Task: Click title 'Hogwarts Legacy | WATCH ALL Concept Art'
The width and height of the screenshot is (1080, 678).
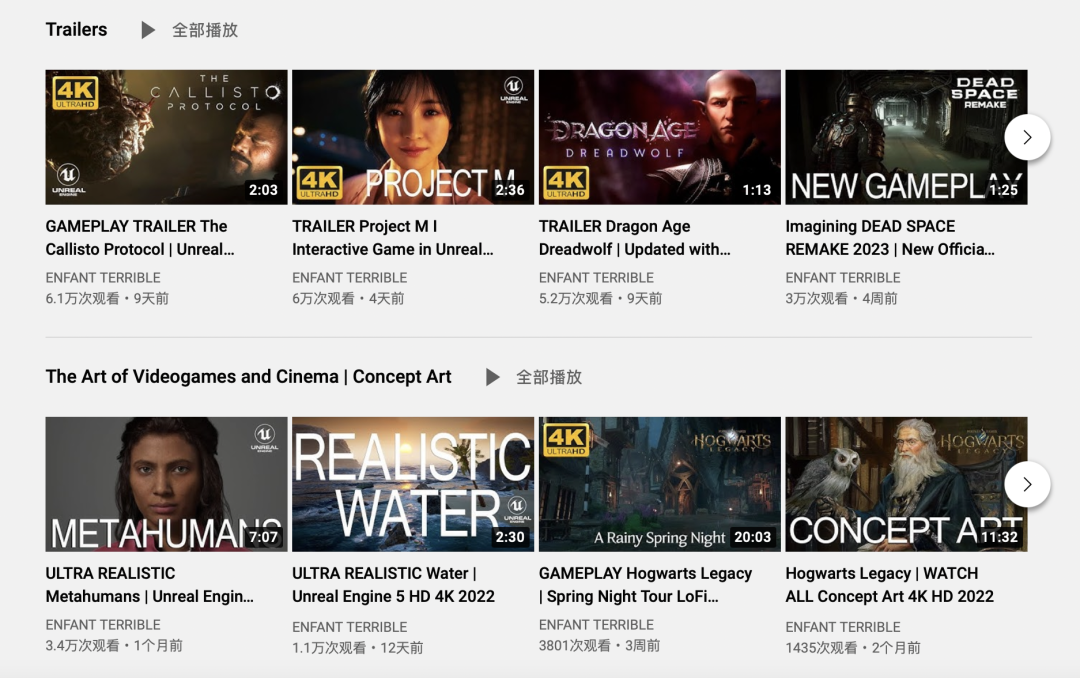Action: 889,585
